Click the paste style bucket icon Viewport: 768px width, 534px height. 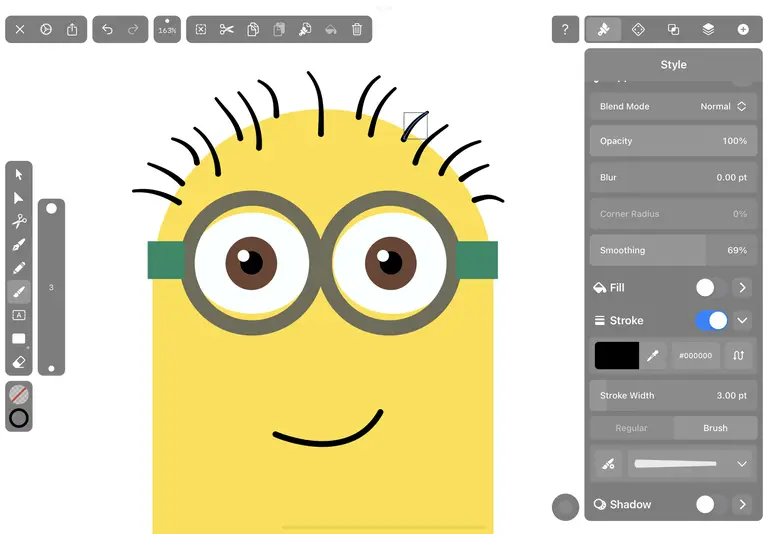(331, 29)
